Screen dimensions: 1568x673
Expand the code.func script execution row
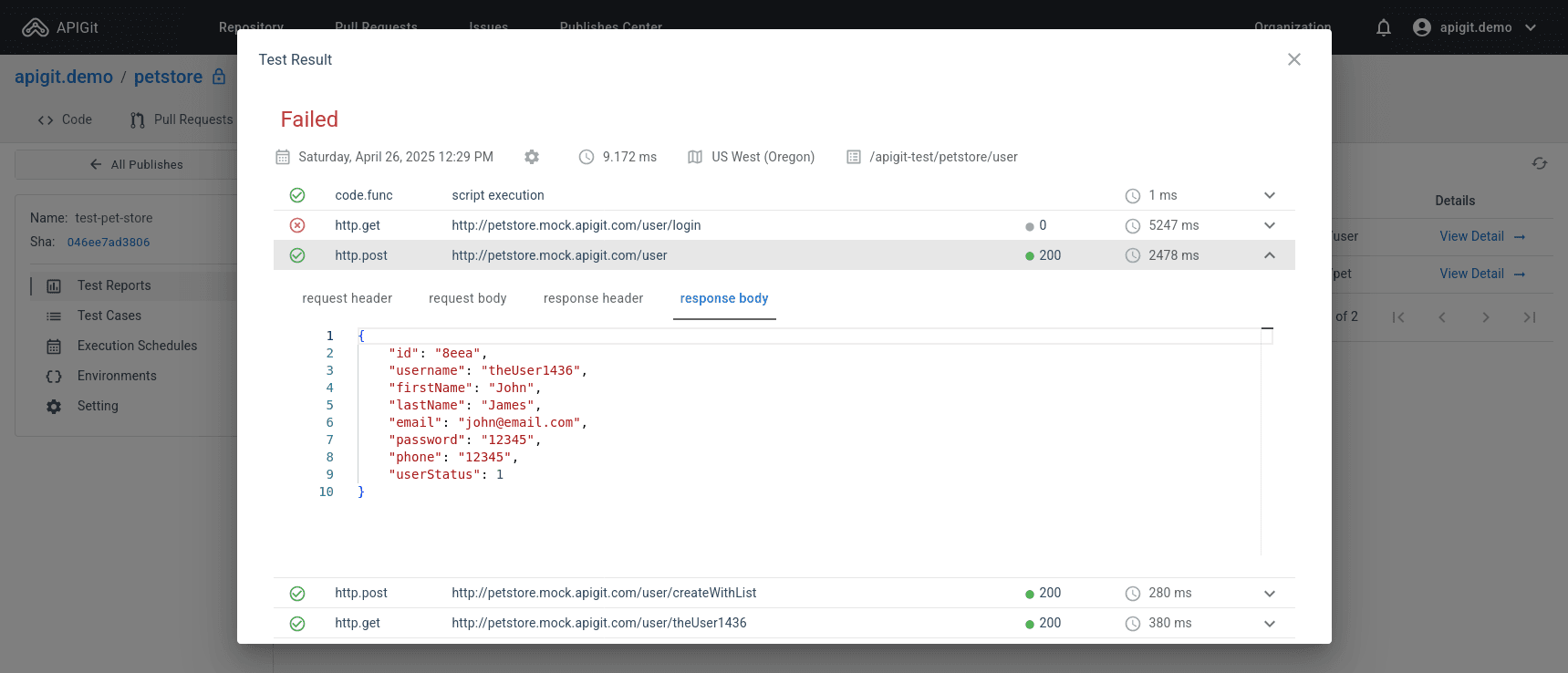pyautogui.click(x=1270, y=195)
